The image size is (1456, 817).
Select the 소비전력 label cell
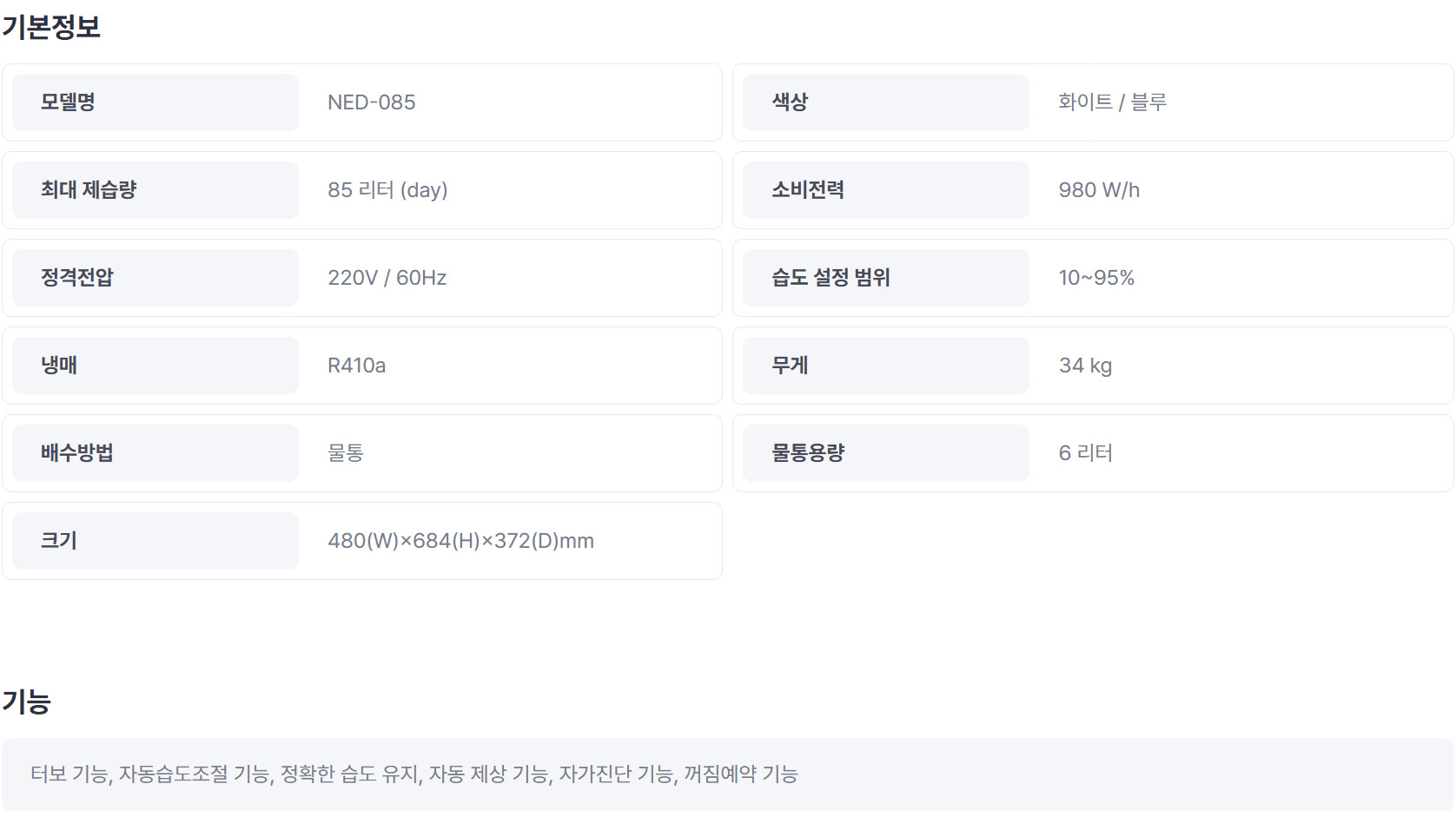pos(885,190)
